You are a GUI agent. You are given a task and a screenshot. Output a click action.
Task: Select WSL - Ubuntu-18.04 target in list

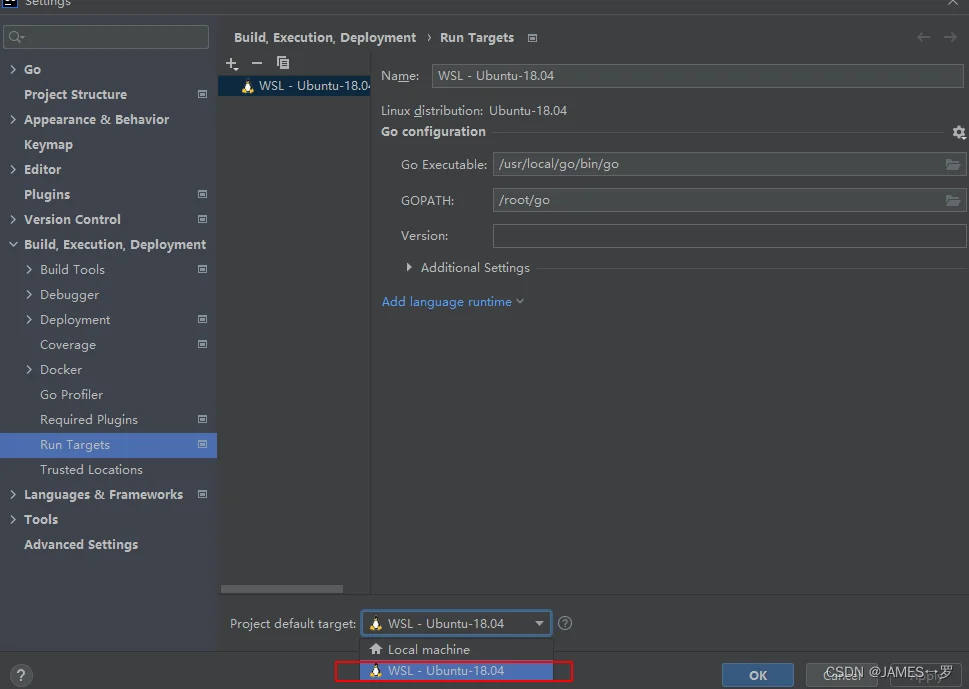click(294, 86)
